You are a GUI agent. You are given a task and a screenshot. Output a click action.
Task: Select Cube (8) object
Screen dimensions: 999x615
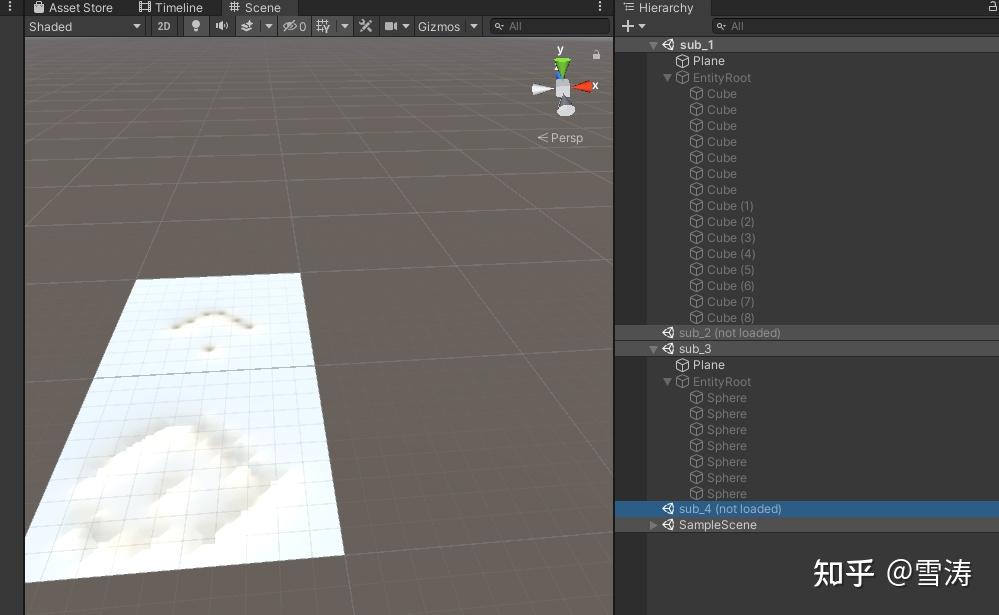(x=730, y=317)
